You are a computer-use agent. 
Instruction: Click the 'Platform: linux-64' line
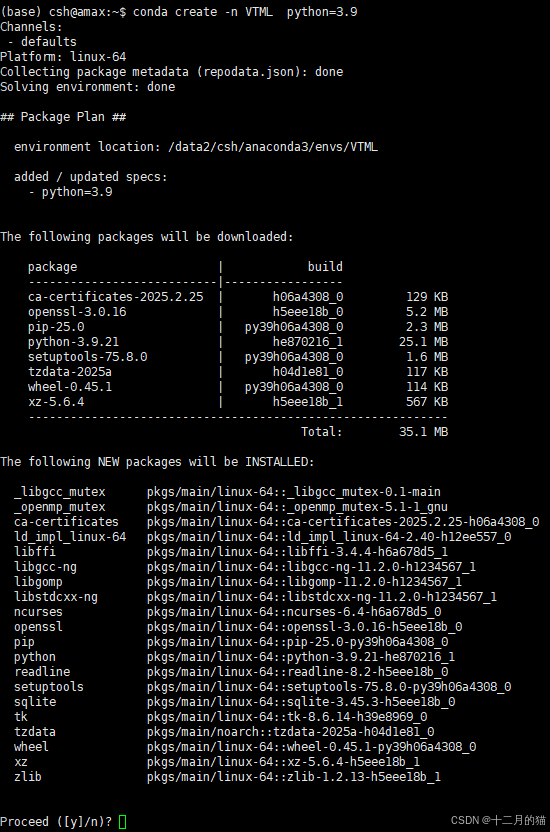click(x=63, y=57)
